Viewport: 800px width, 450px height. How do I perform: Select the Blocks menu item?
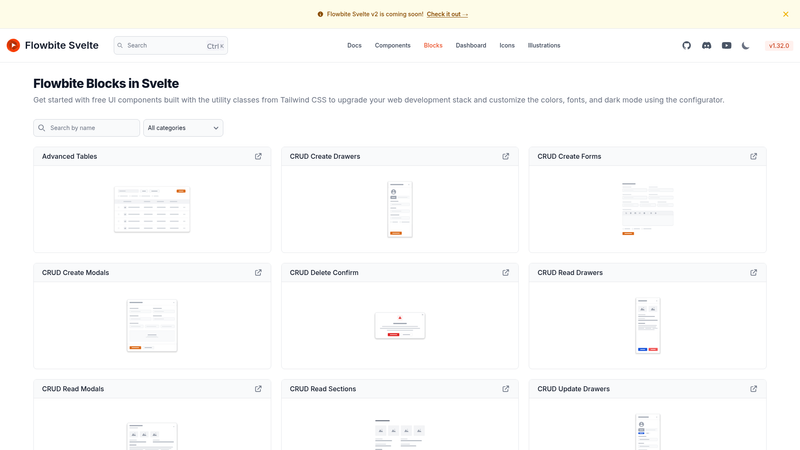pyautogui.click(x=433, y=45)
